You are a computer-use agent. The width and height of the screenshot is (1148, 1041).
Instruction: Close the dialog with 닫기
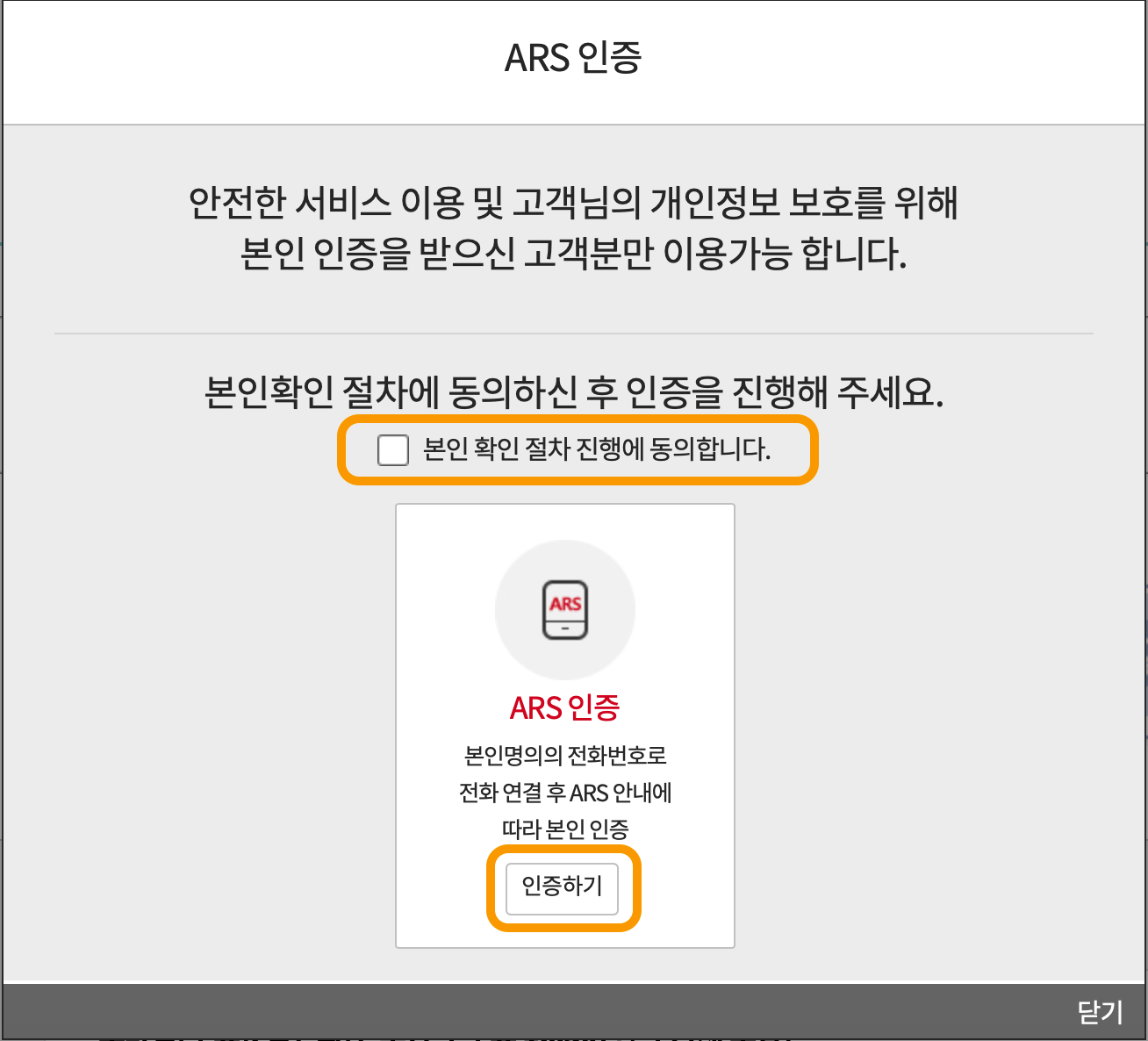(1100, 1012)
